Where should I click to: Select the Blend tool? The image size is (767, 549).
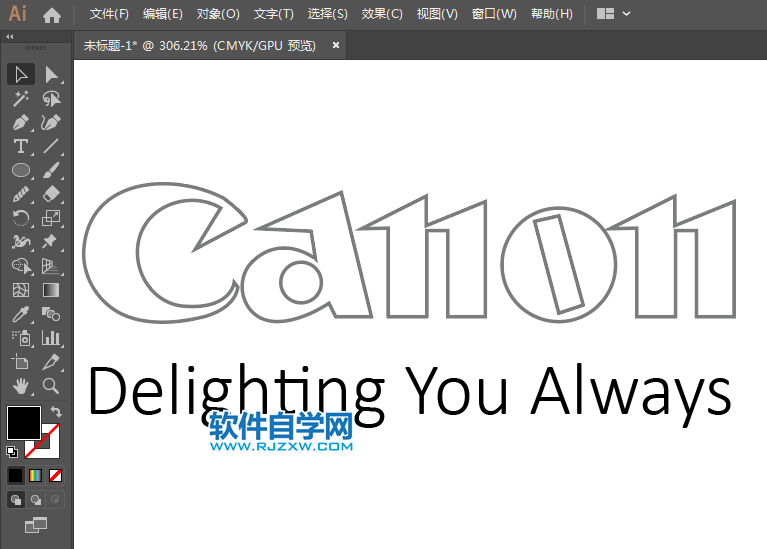(x=51, y=314)
